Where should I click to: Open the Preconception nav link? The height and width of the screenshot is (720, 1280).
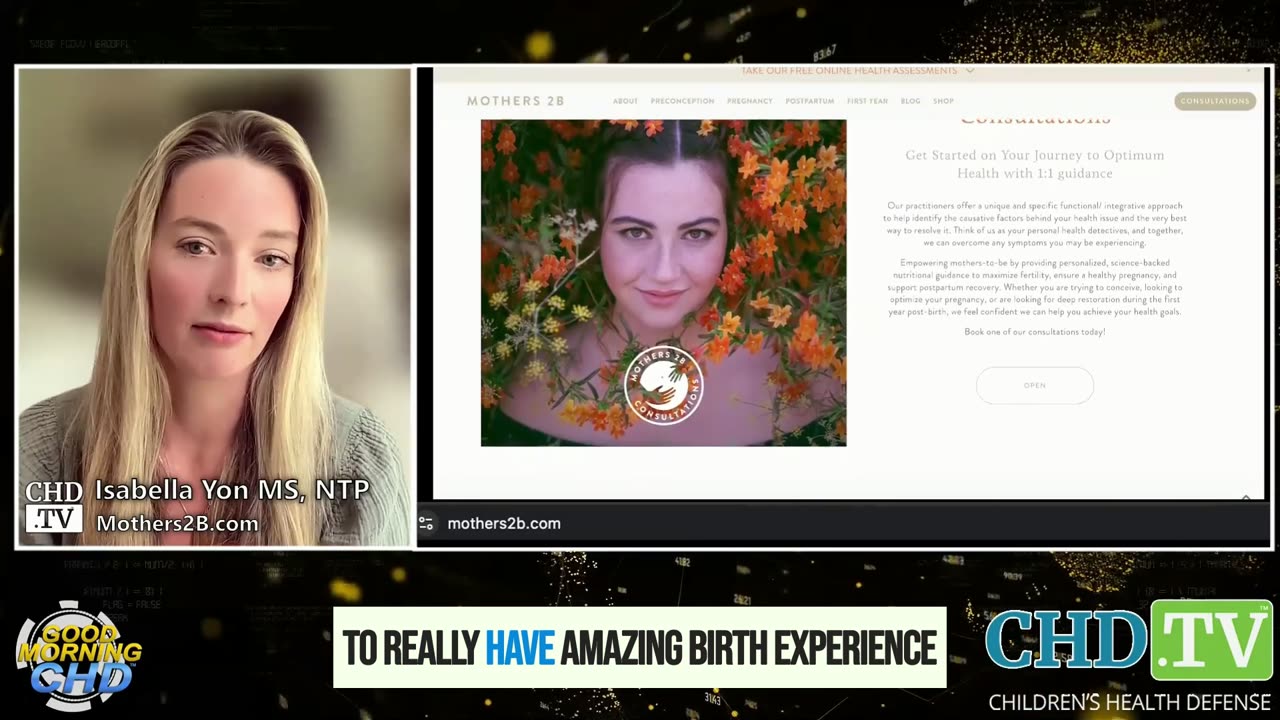(x=682, y=101)
